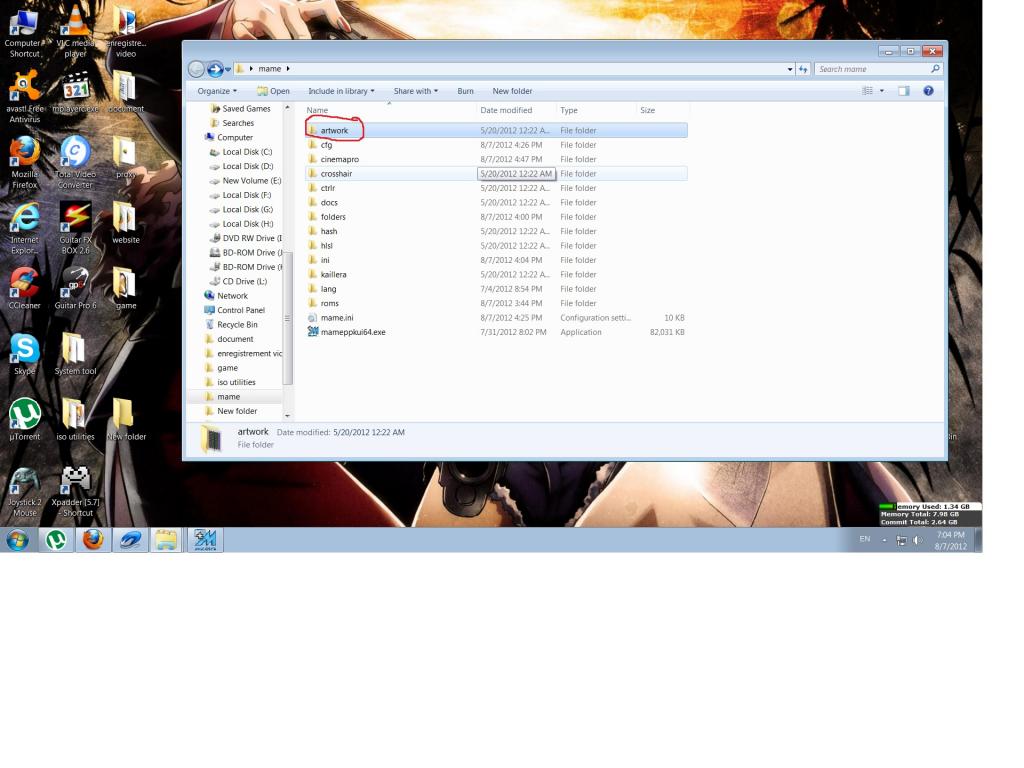Select Control Panel in navigation pane
Image resolution: width=1024 pixels, height=768 pixels.
click(234, 310)
